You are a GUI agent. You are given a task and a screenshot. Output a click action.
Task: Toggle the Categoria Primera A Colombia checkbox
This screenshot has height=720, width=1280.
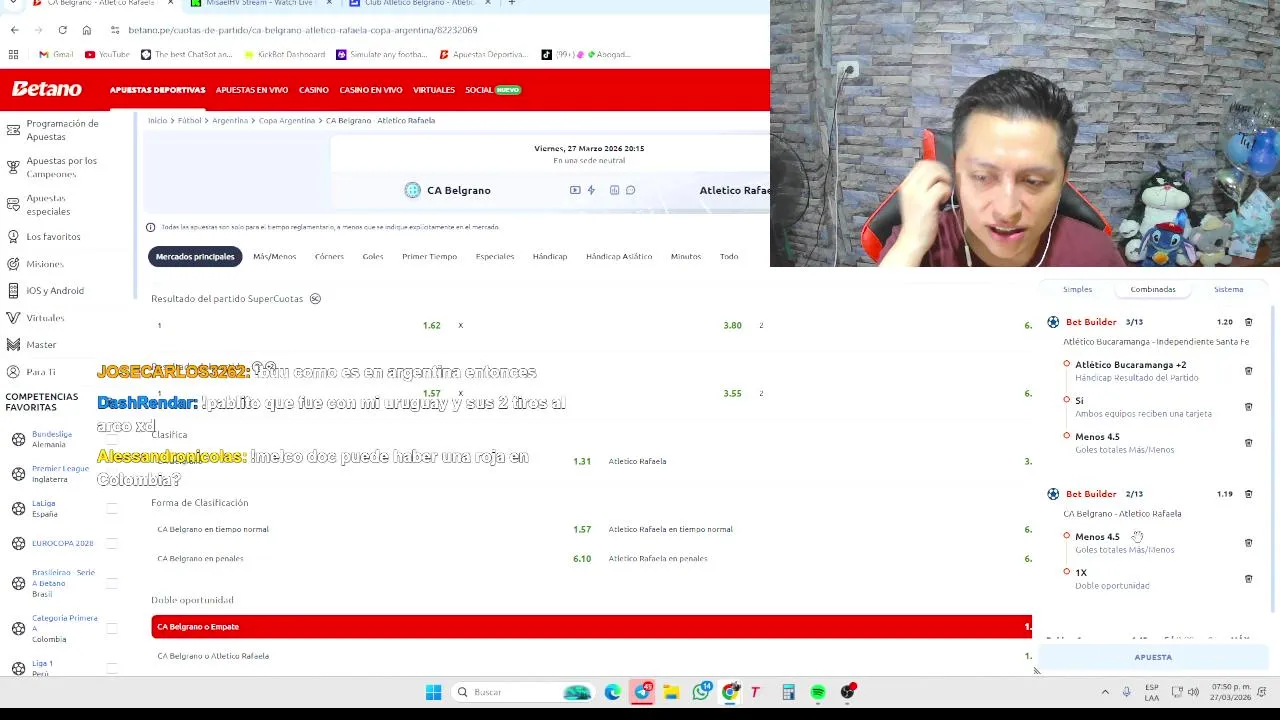112,628
